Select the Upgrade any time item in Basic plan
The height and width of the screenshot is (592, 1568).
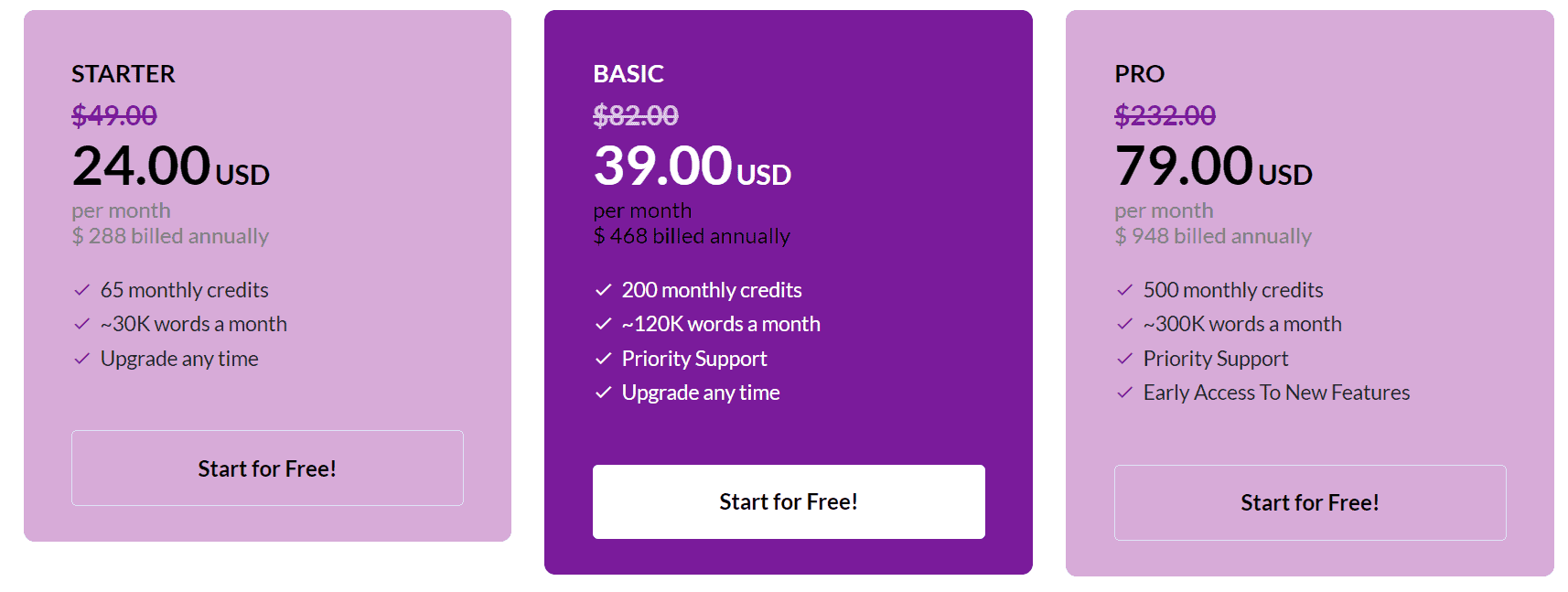700,393
